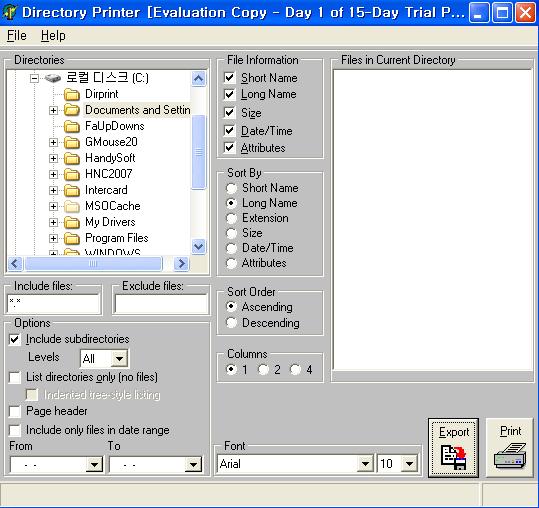
Task: Enable the Page header option
Action: pyautogui.click(x=15, y=411)
